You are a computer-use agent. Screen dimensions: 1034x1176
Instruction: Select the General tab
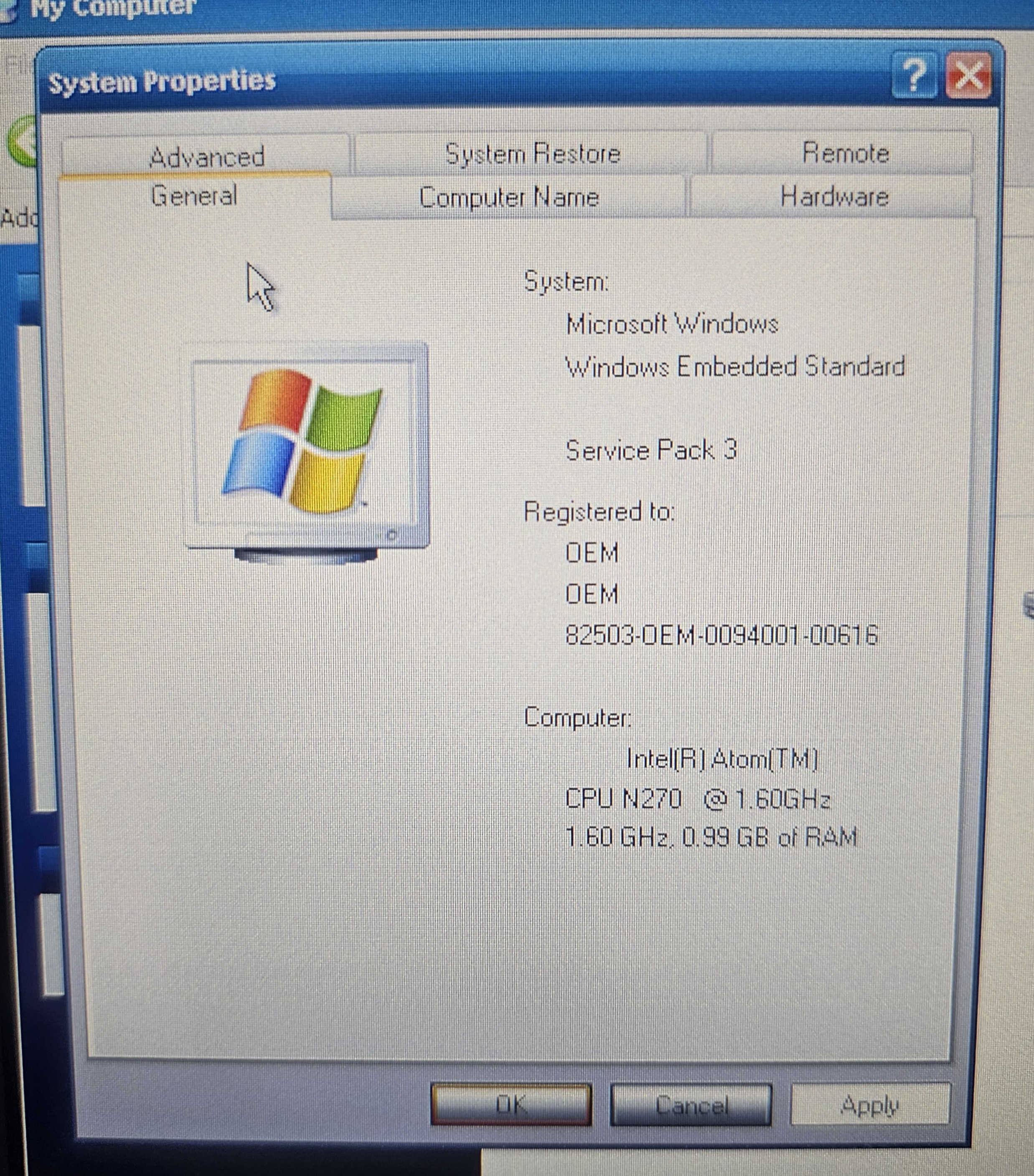pos(194,196)
